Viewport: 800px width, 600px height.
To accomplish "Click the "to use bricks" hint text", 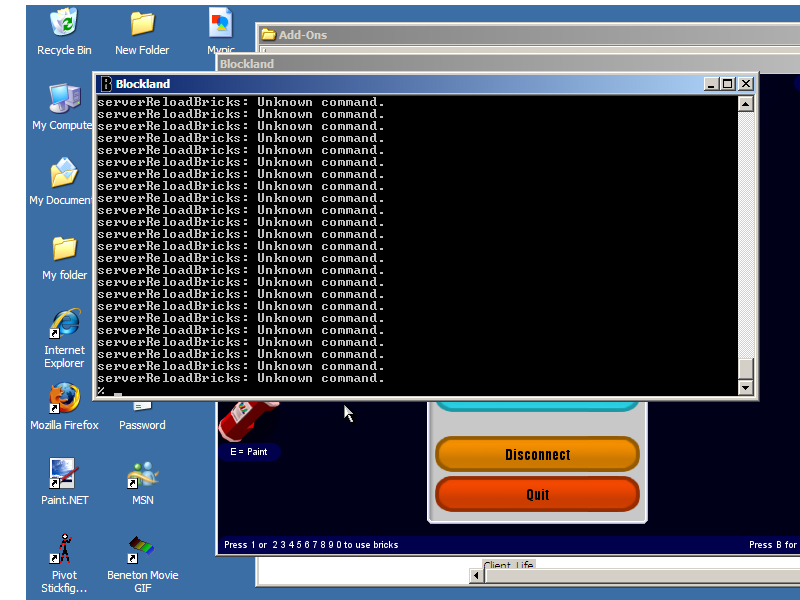I will pos(371,545).
